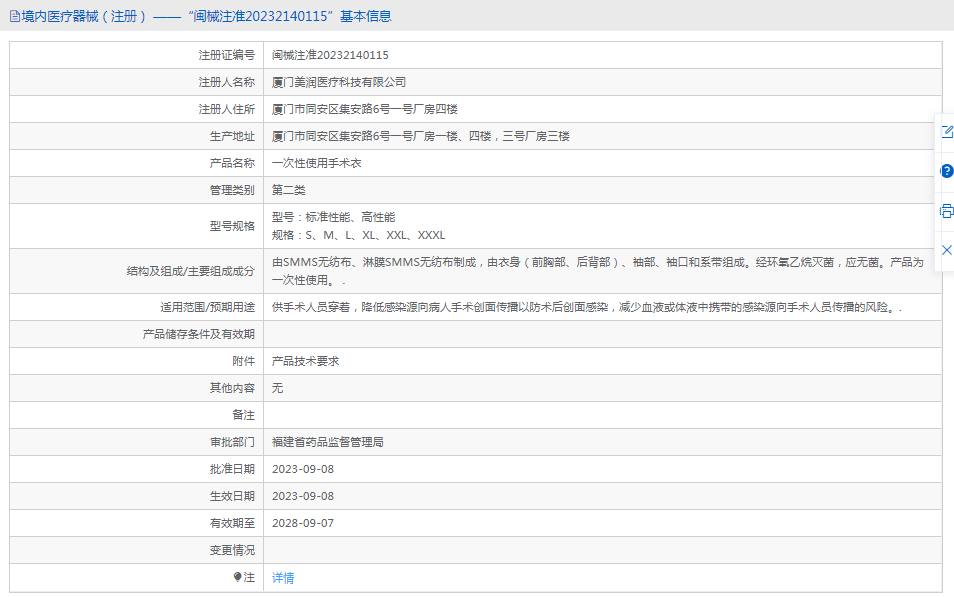The width and height of the screenshot is (954, 597).
Task: Click the lightbulb icon next to 注
Action: pos(237,577)
